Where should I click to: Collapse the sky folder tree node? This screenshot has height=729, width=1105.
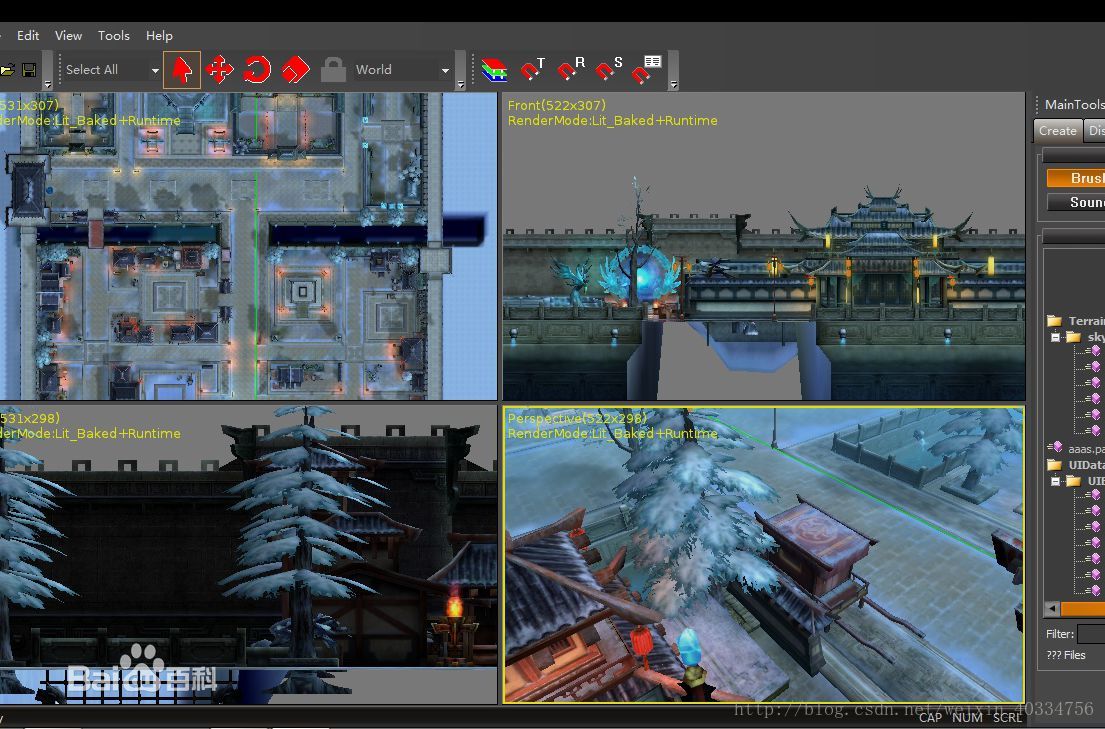(1055, 337)
